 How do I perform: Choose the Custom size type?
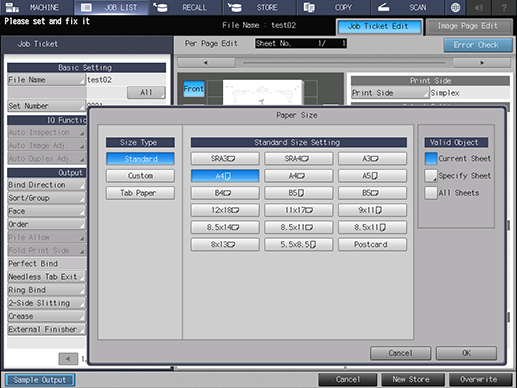tap(140, 176)
